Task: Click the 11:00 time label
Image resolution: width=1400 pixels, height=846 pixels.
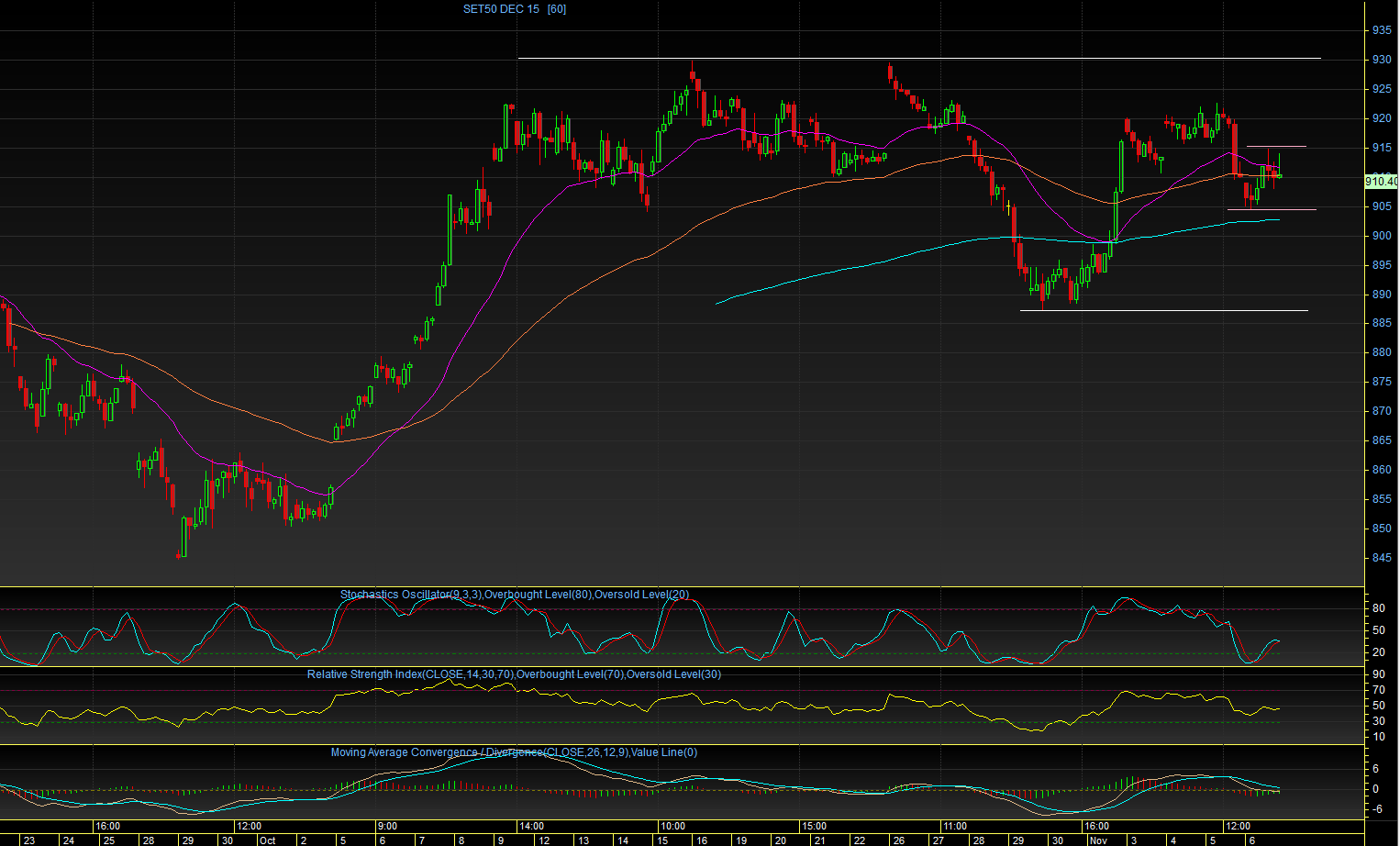Action: coord(955,827)
